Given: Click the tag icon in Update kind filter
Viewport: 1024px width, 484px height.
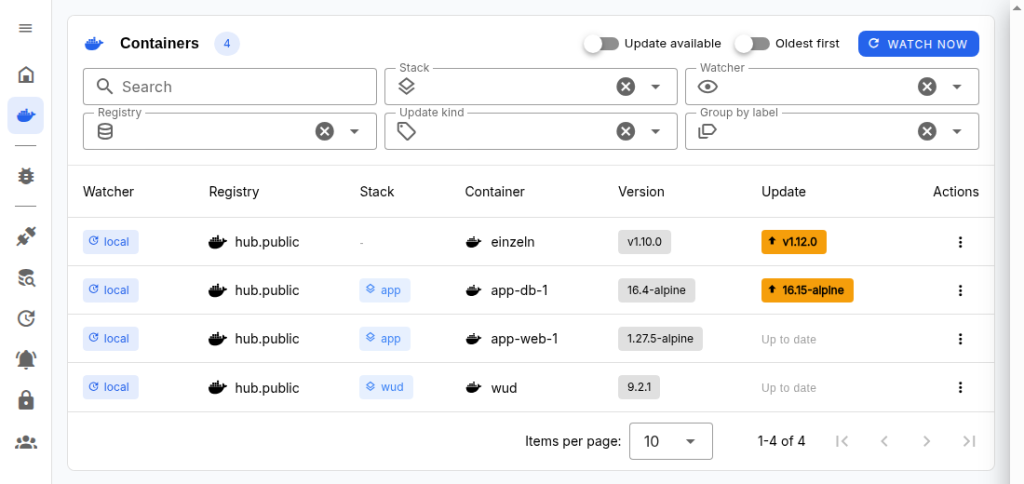Looking at the screenshot, I should (x=407, y=131).
